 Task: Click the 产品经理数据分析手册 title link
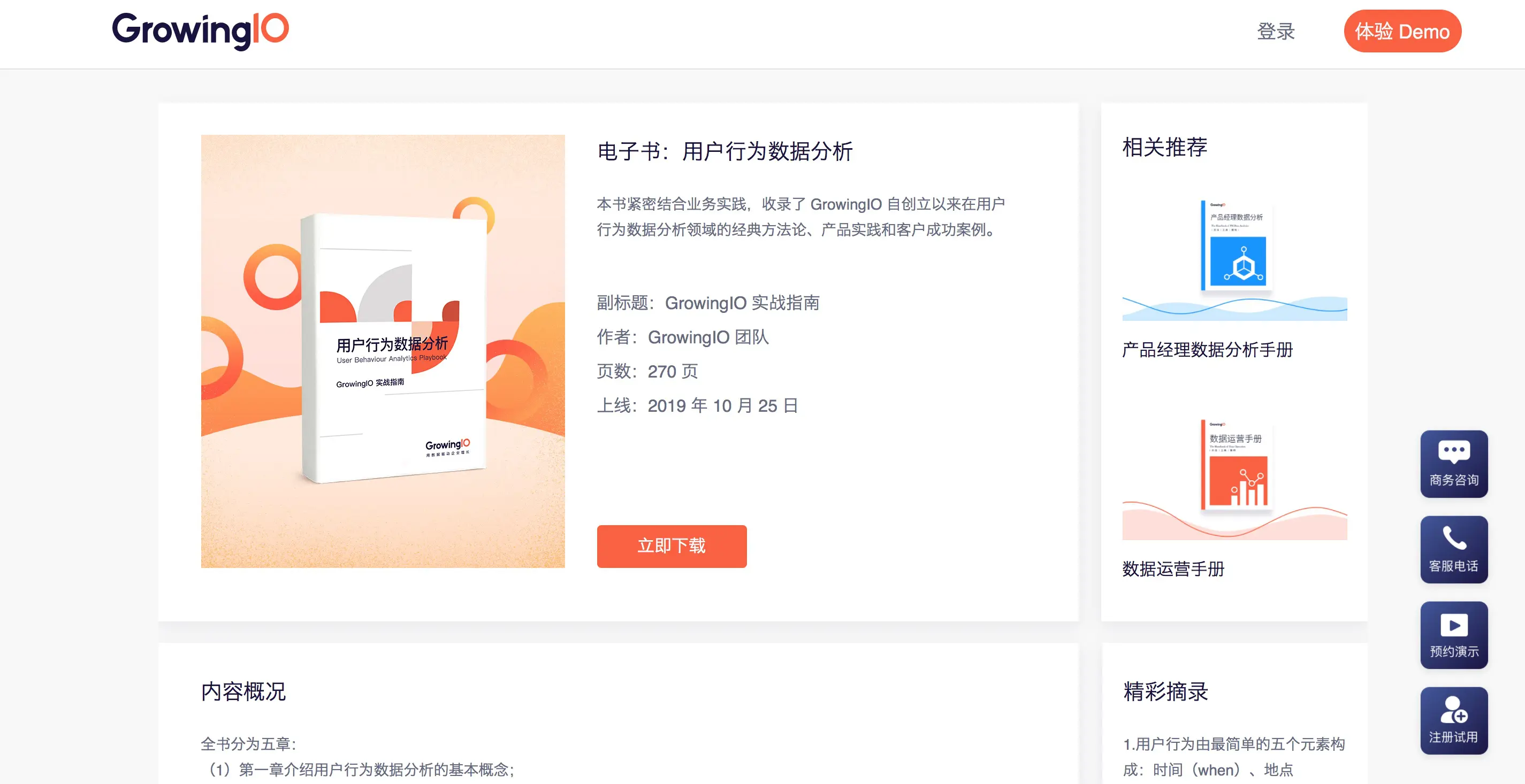click(1207, 350)
